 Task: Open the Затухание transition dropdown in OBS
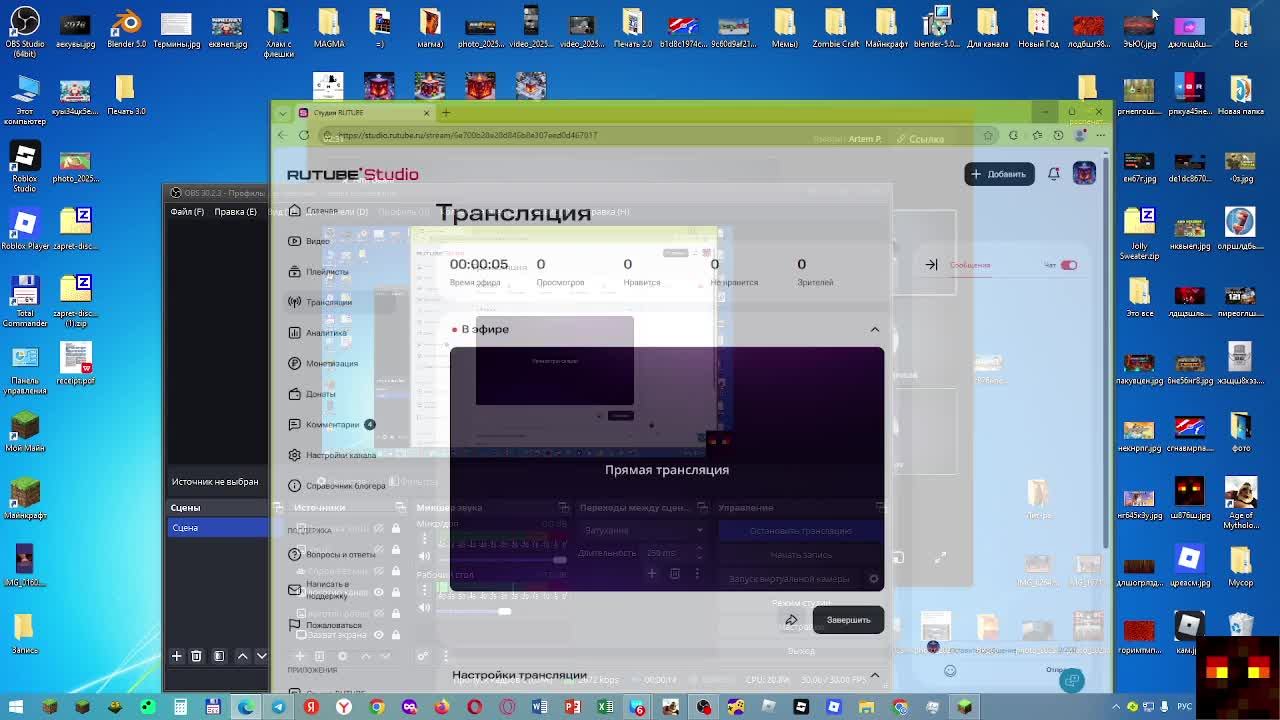coord(642,530)
